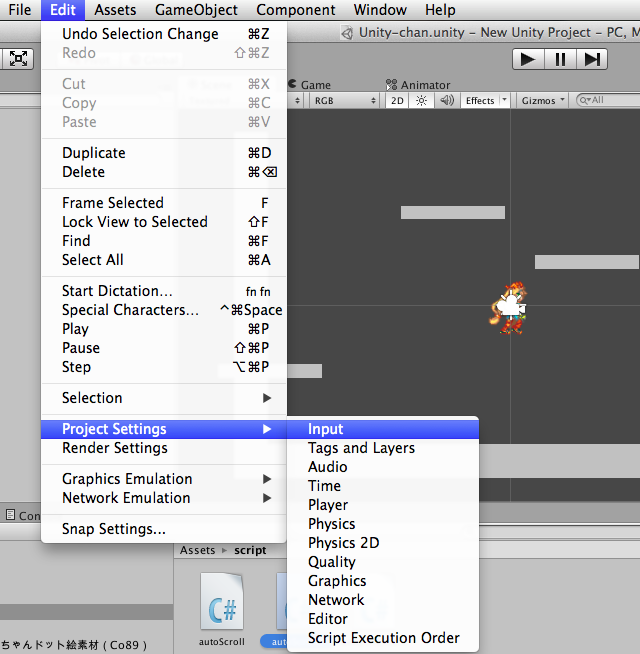Screen dimensions: 640x654
Task: Click script folder in breadcrumb
Action: tap(250, 550)
